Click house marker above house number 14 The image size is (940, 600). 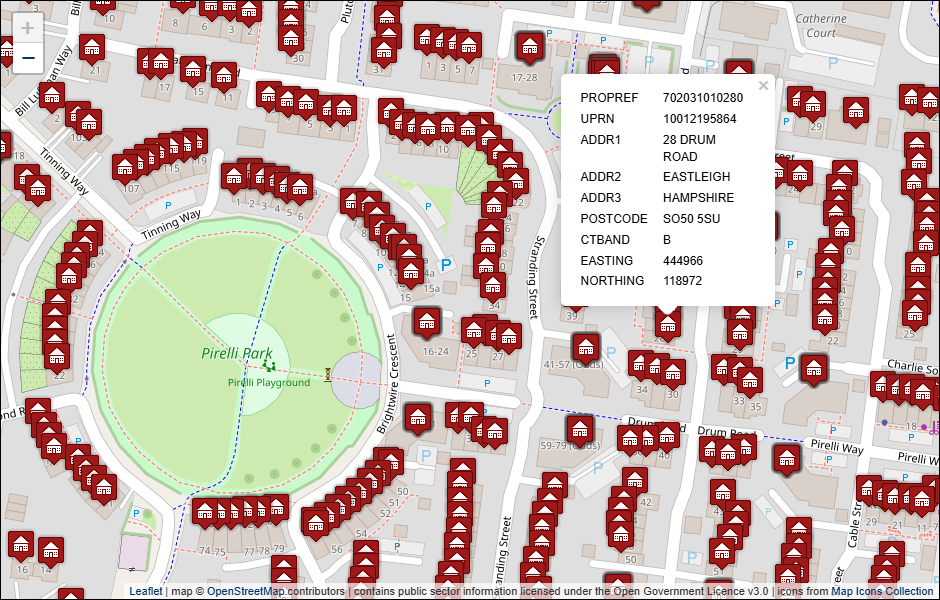coord(51,551)
